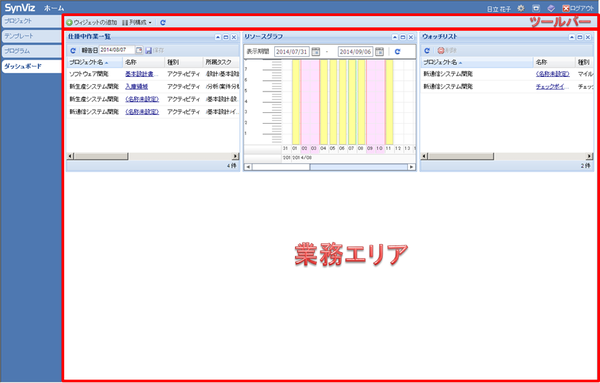Screen dimensions: 600x383
Task: Click 種別 column header in 仕掛中作業一覧
Action: pyautogui.click(x=184, y=62)
